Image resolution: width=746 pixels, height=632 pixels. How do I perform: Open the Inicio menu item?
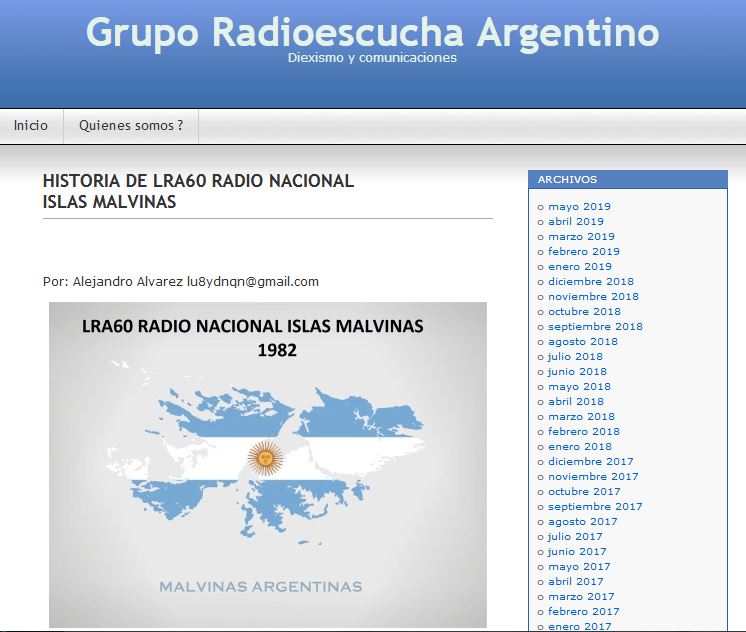31,126
